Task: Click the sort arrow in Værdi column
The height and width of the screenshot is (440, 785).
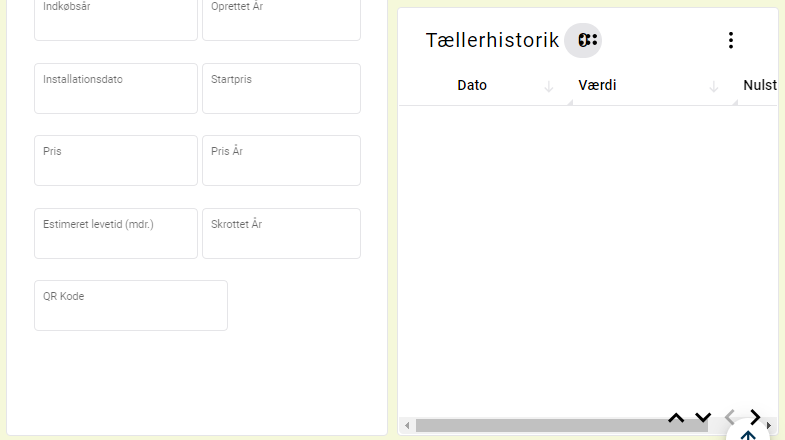Action: click(714, 87)
